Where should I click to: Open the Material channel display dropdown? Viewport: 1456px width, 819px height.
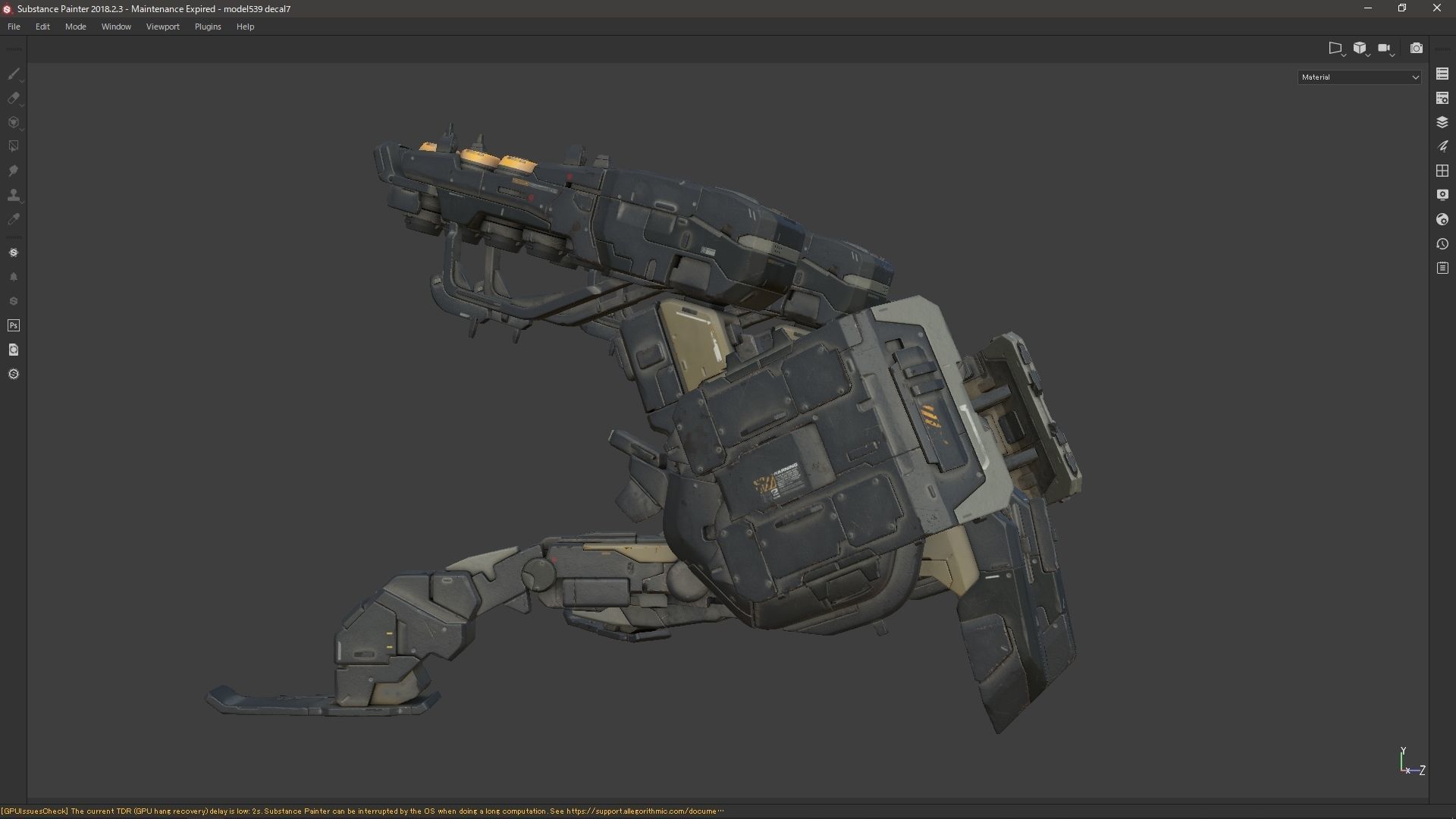pos(1359,77)
